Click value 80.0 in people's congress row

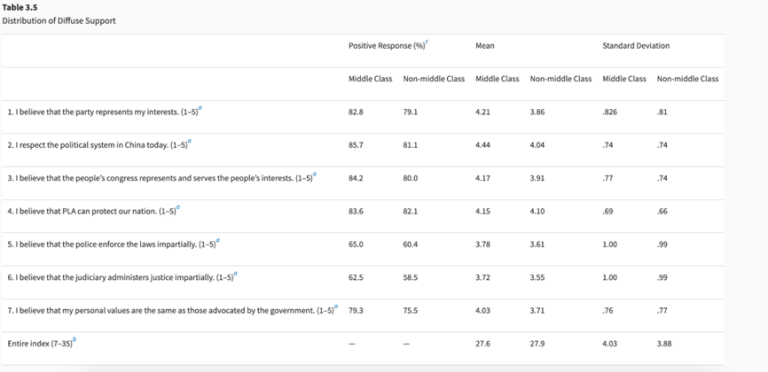(x=410, y=178)
